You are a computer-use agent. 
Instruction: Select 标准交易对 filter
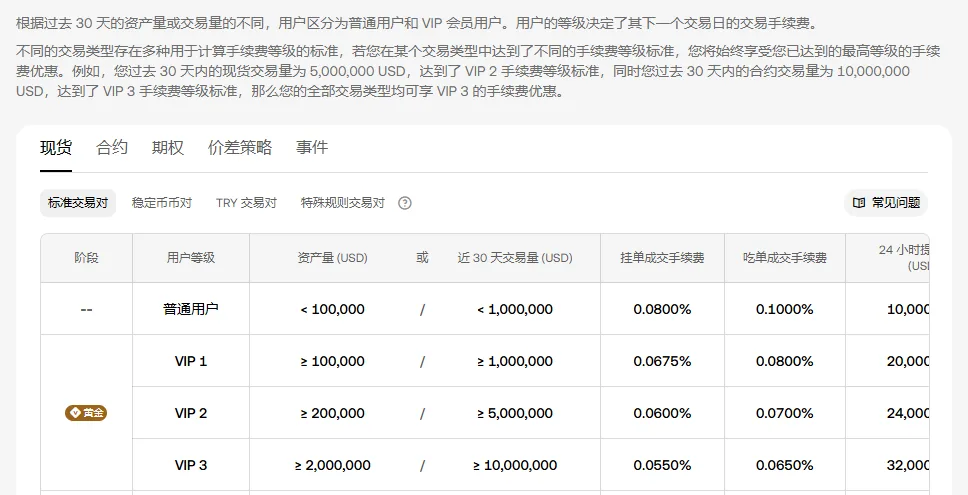(78, 203)
